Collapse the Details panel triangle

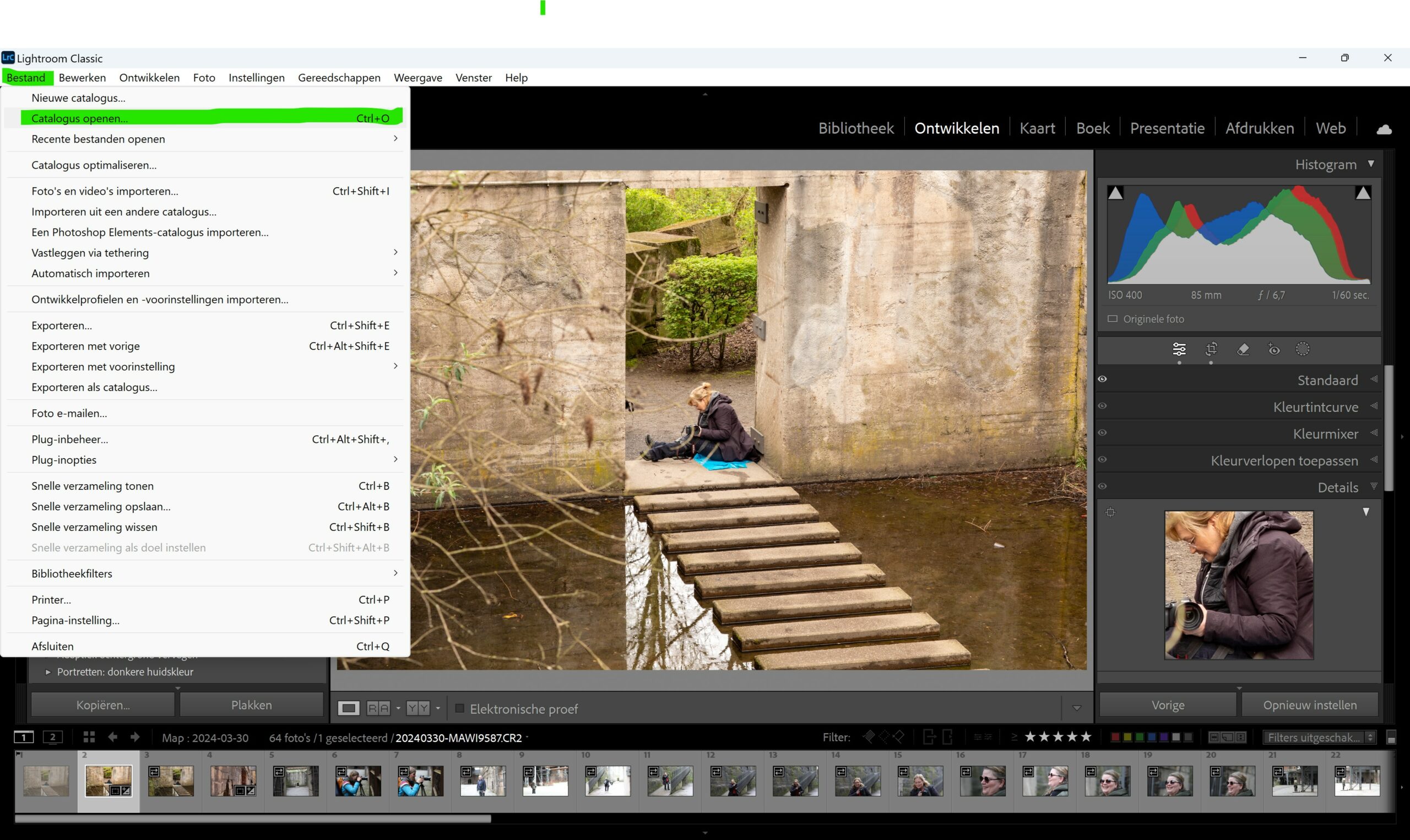(x=1374, y=486)
